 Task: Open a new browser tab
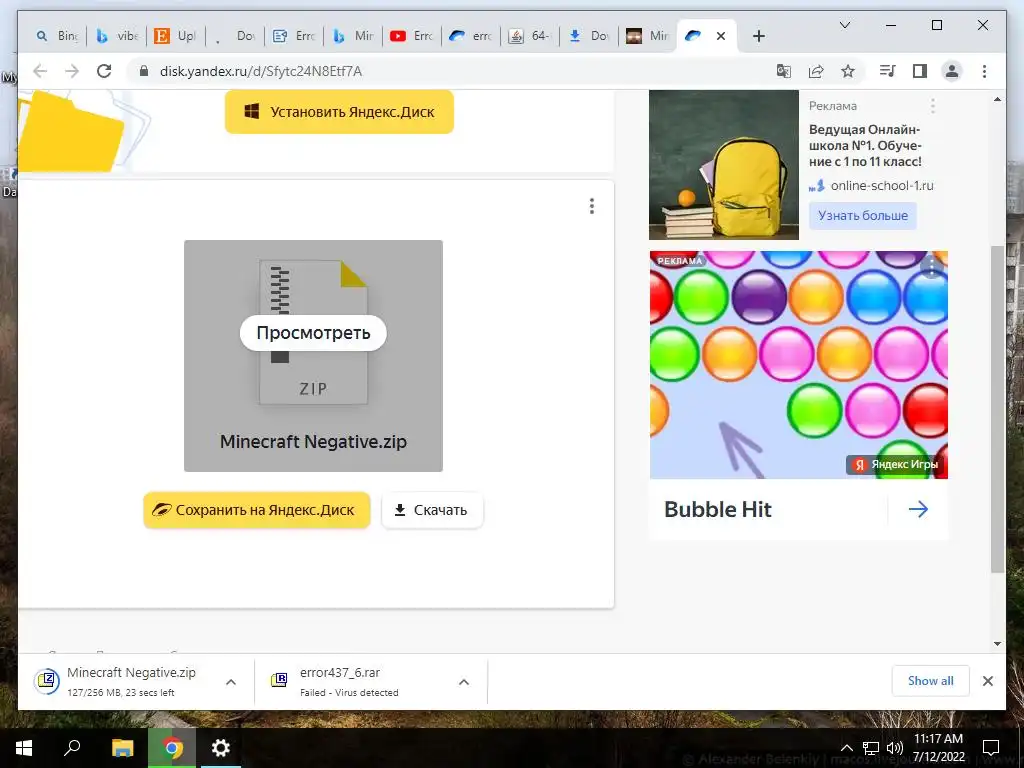point(758,36)
